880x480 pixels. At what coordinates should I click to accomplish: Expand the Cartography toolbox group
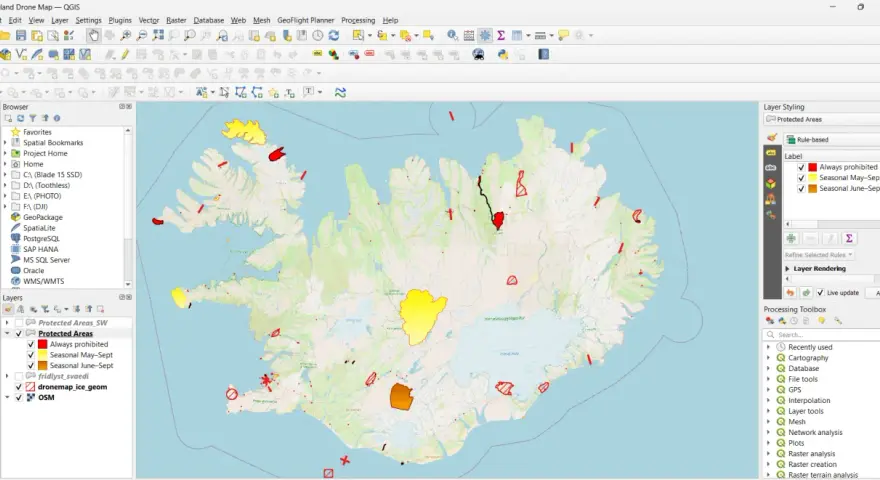coord(768,358)
